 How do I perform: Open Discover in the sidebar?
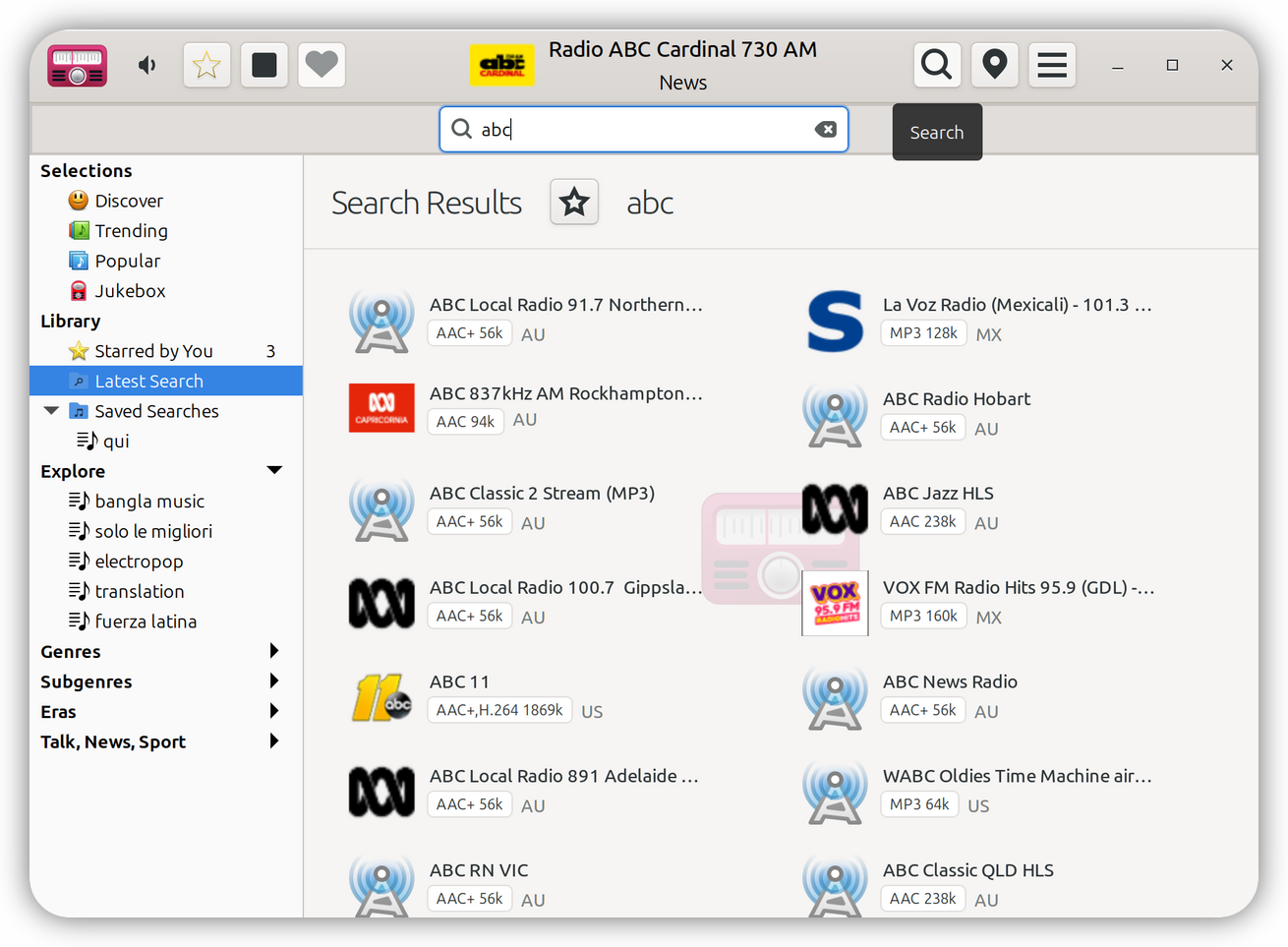(x=129, y=201)
